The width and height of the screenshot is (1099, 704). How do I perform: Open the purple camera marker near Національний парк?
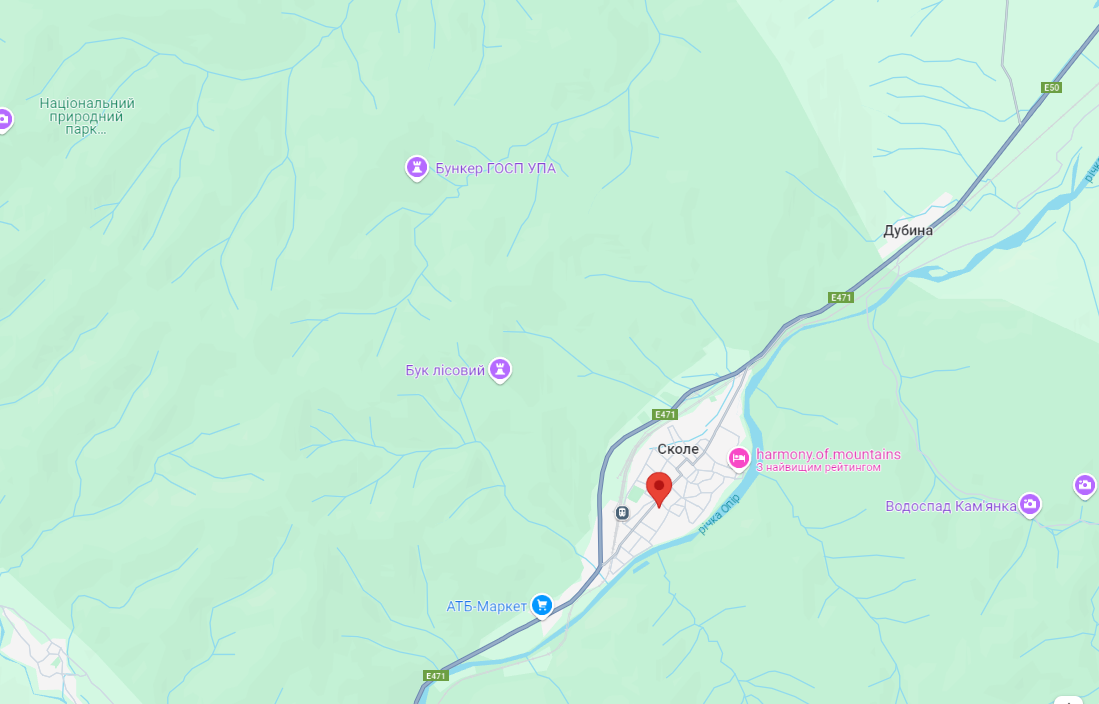(4, 120)
